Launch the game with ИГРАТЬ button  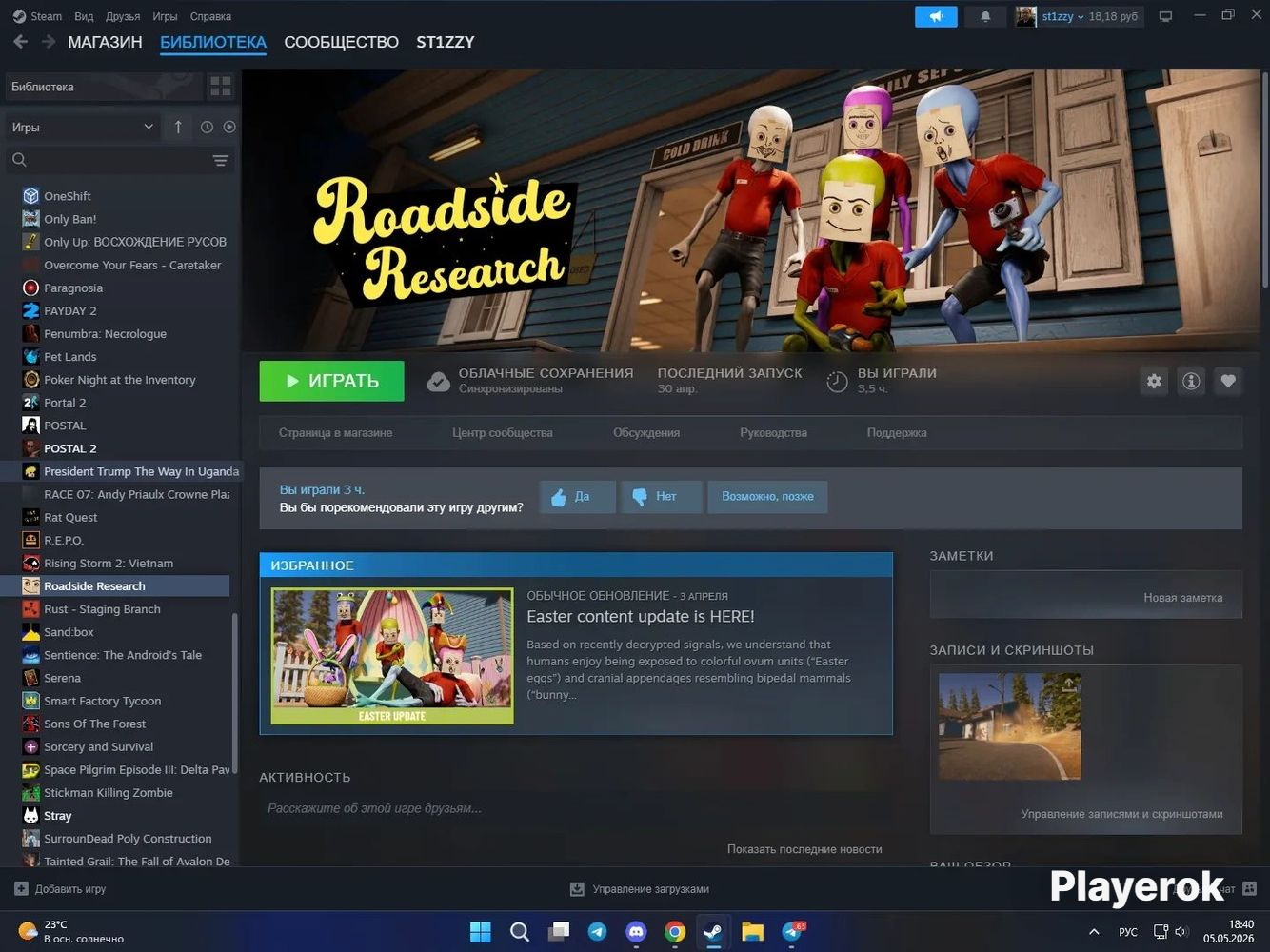pos(331,381)
